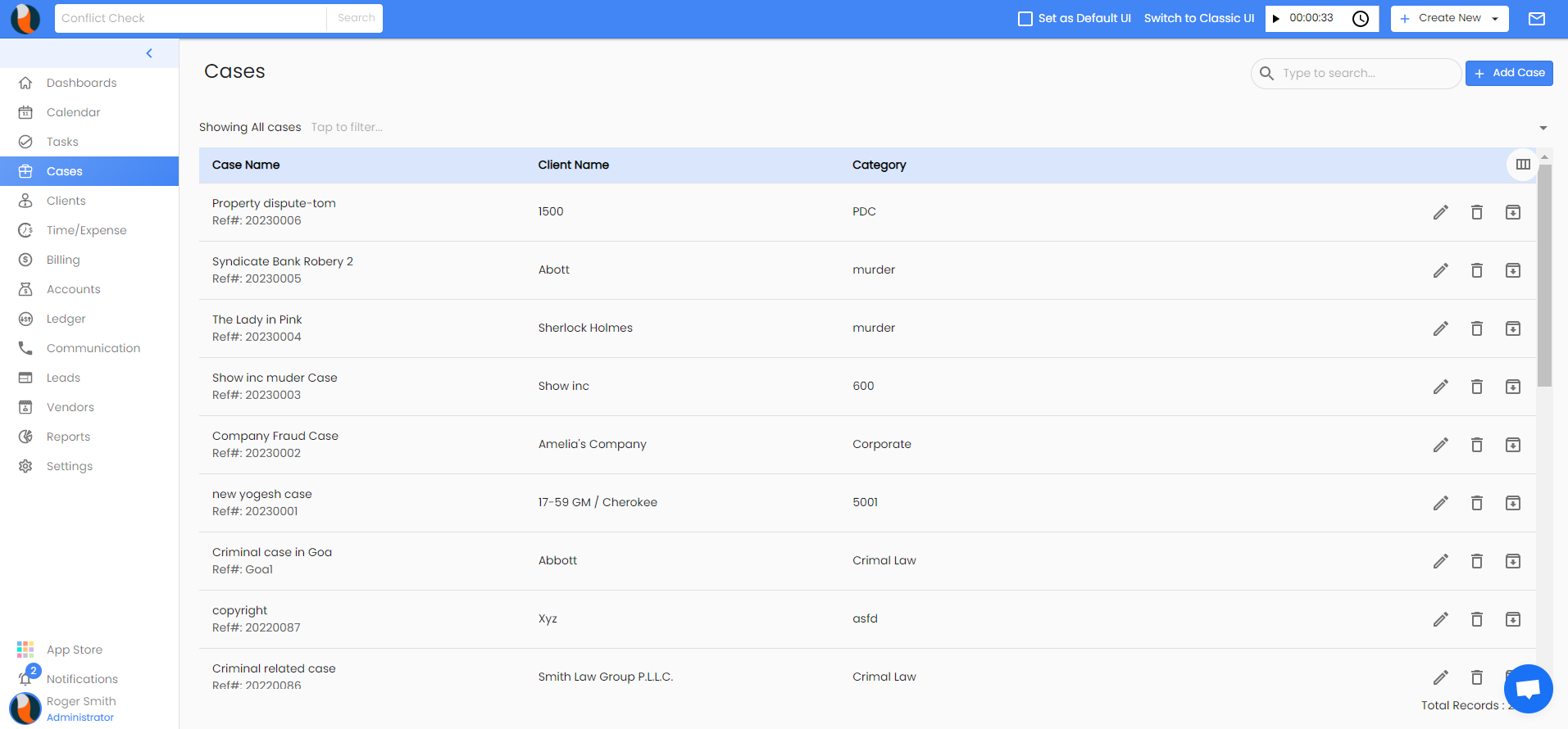Start the timer with play button
The image size is (1568, 729).
coord(1276,19)
